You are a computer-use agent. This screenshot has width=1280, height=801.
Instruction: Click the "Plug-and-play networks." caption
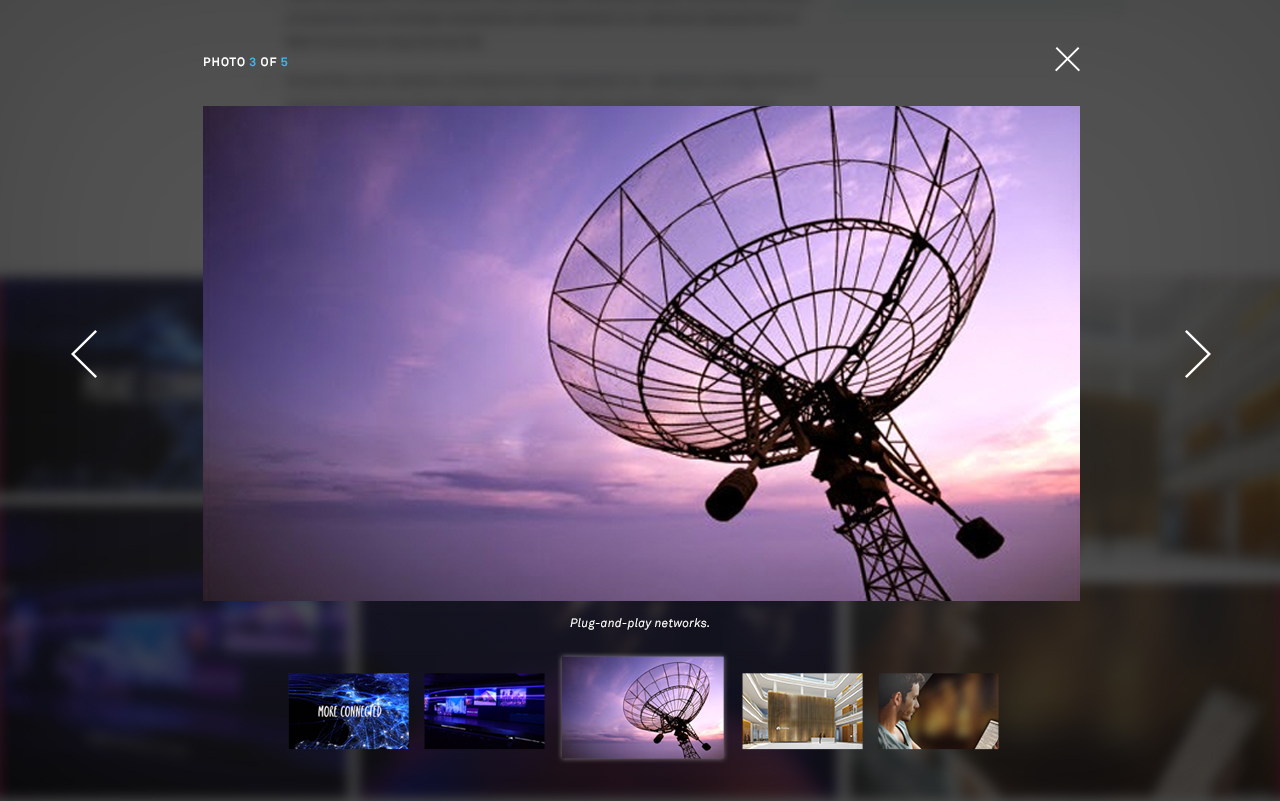pos(640,623)
